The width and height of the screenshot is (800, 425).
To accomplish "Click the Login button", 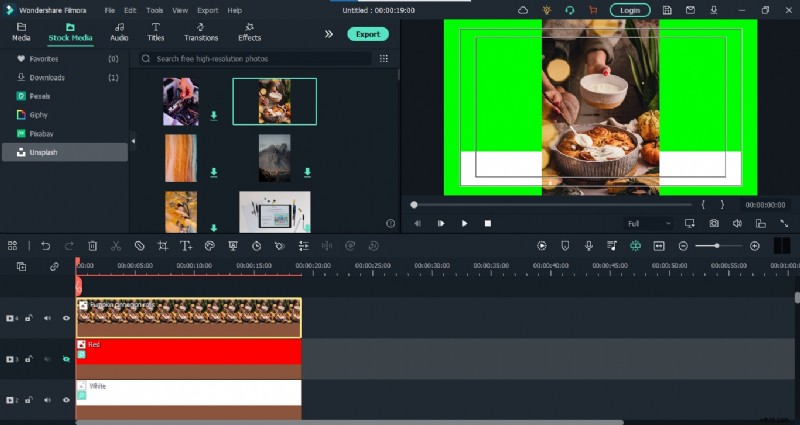I will 630,10.
